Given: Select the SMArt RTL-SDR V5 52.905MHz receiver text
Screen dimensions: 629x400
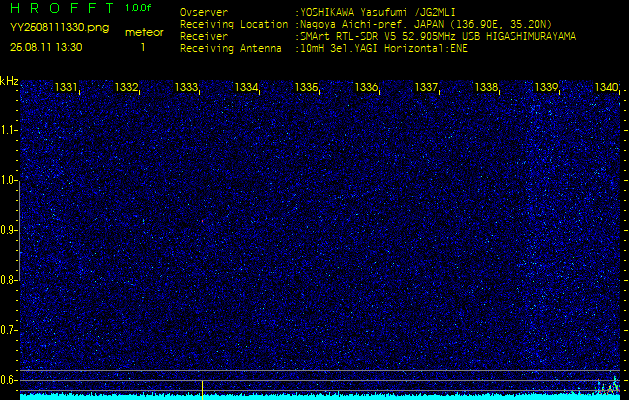Looking at the screenshot, I should click(x=438, y=37).
